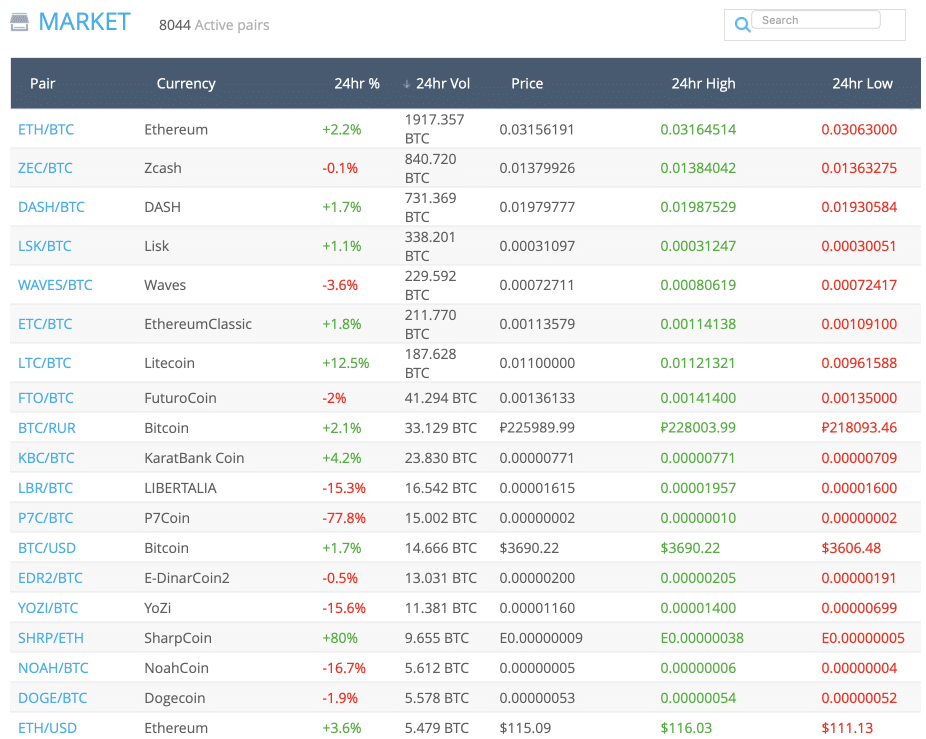Viewport: 926px width, 739px height.
Task: Click the 24hr high E0.00000038
Action: [x=702, y=638]
